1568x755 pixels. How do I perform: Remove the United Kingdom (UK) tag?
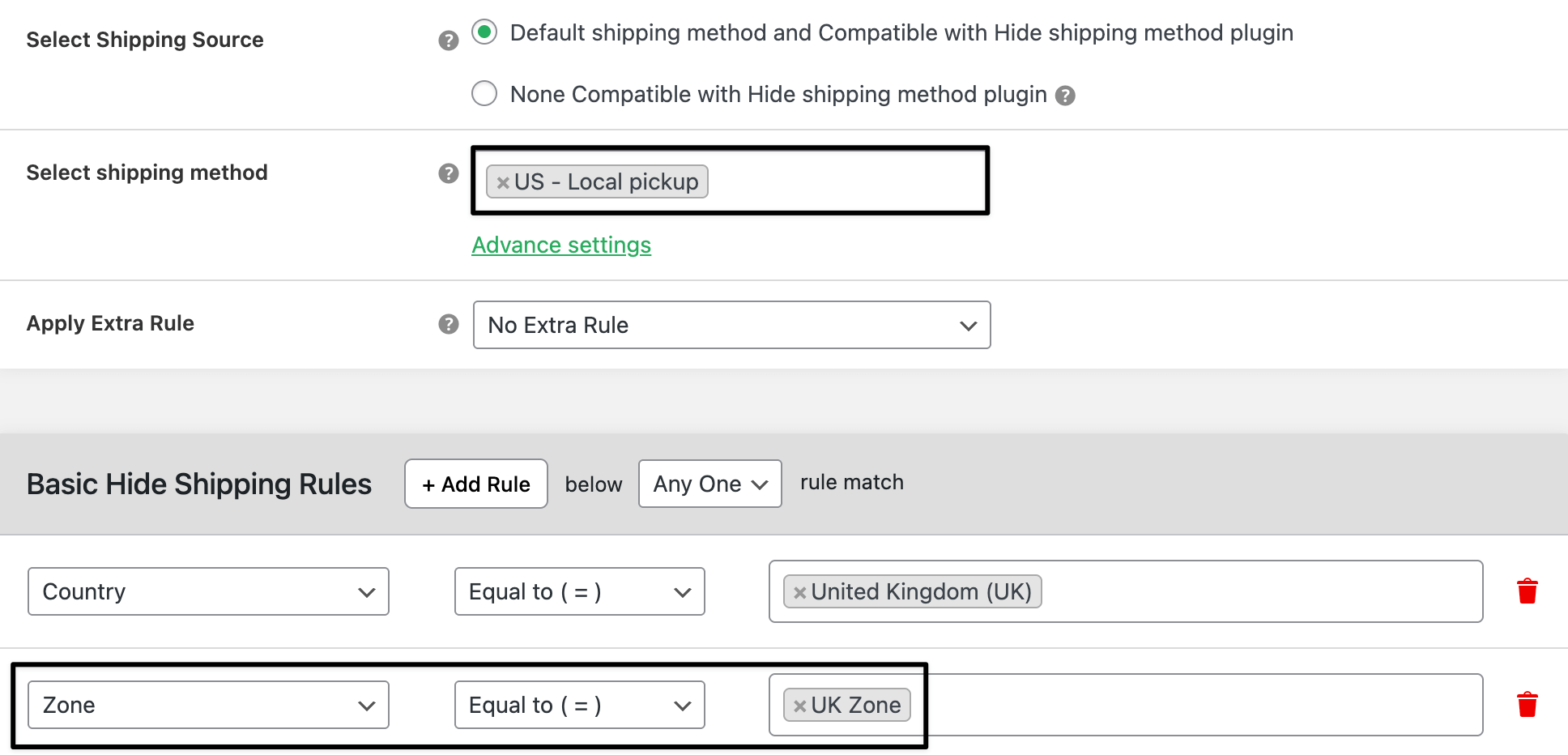(799, 592)
